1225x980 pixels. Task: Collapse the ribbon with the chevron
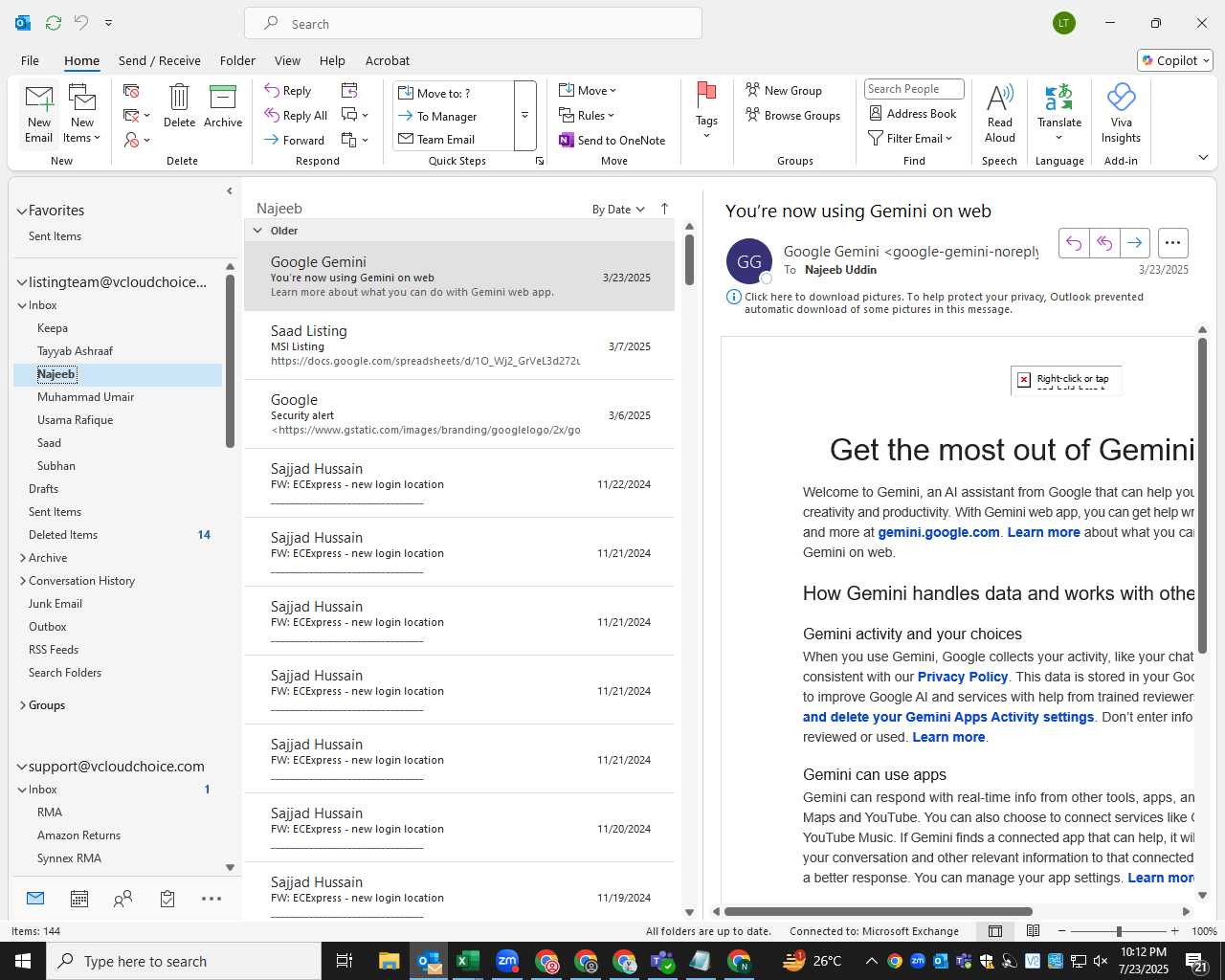pyautogui.click(x=1203, y=157)
